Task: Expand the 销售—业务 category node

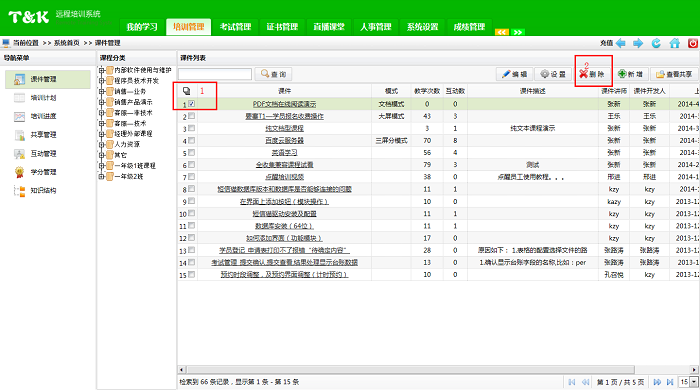Action: tap(102, 92)
